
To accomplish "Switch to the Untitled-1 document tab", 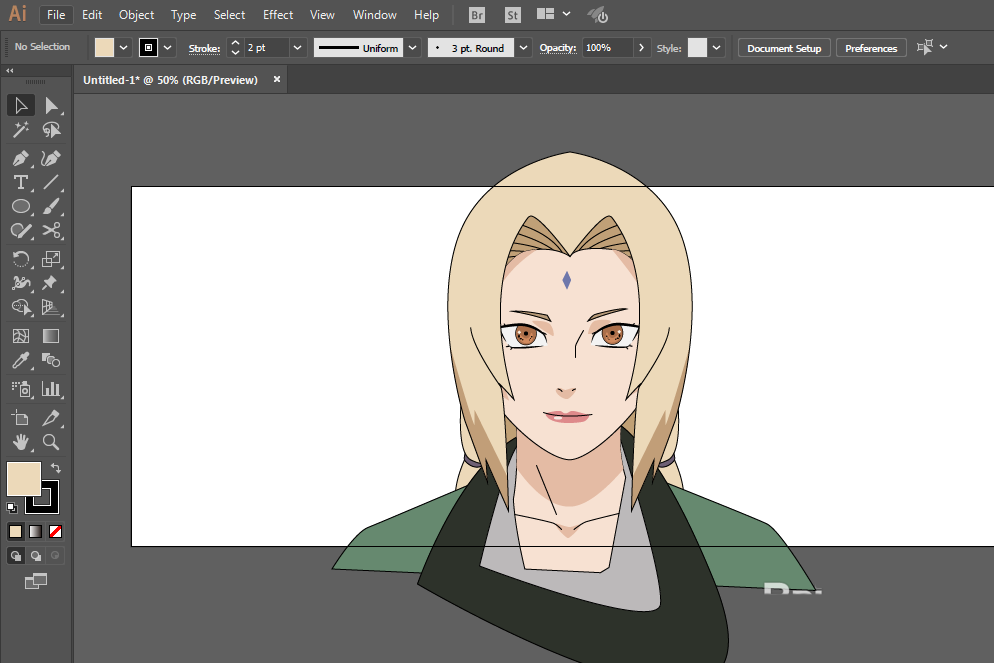I will point(171,80).
